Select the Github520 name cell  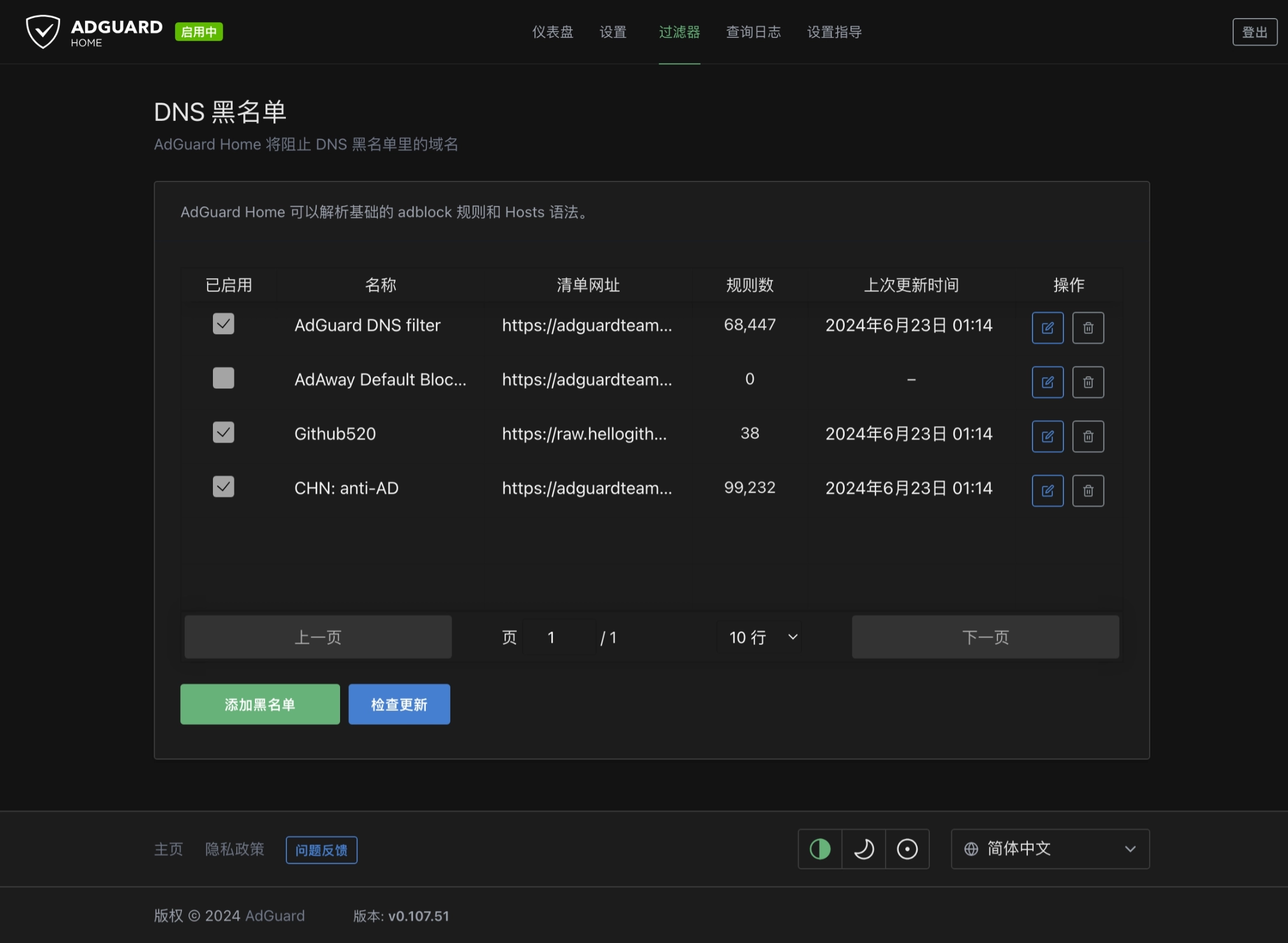coord(335,434)
